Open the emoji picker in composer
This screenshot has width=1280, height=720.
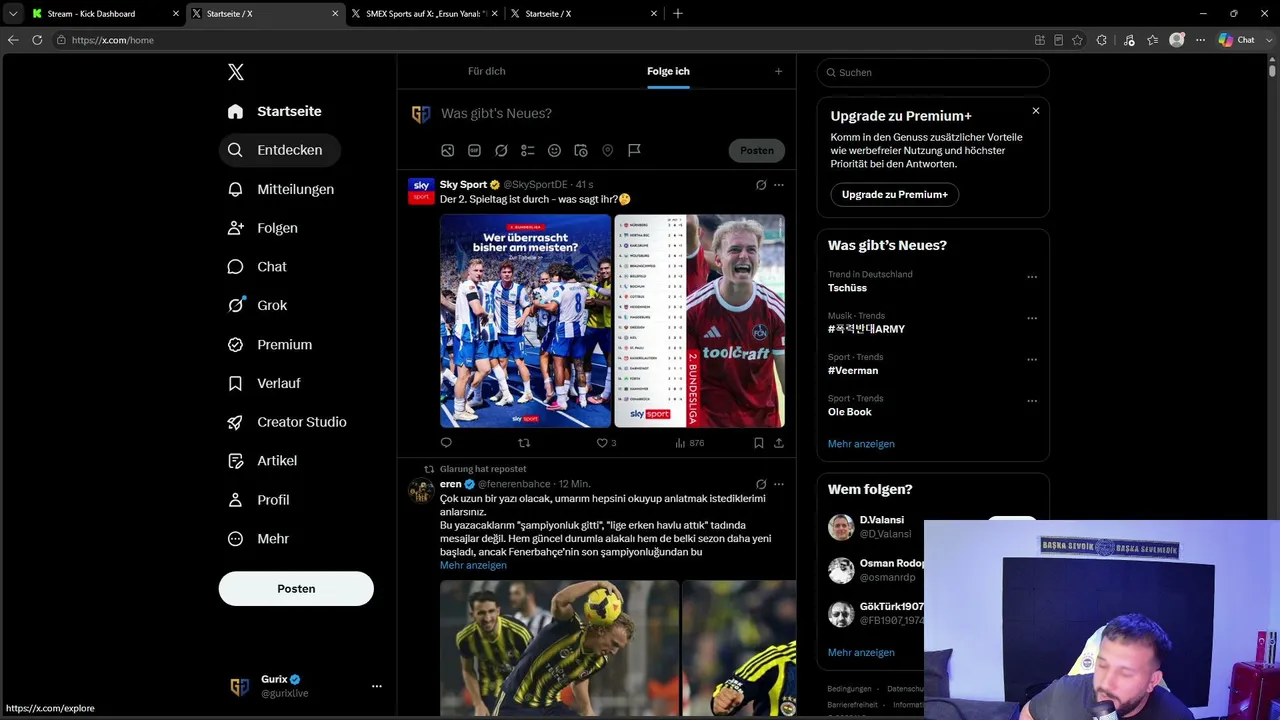point(554,150)
